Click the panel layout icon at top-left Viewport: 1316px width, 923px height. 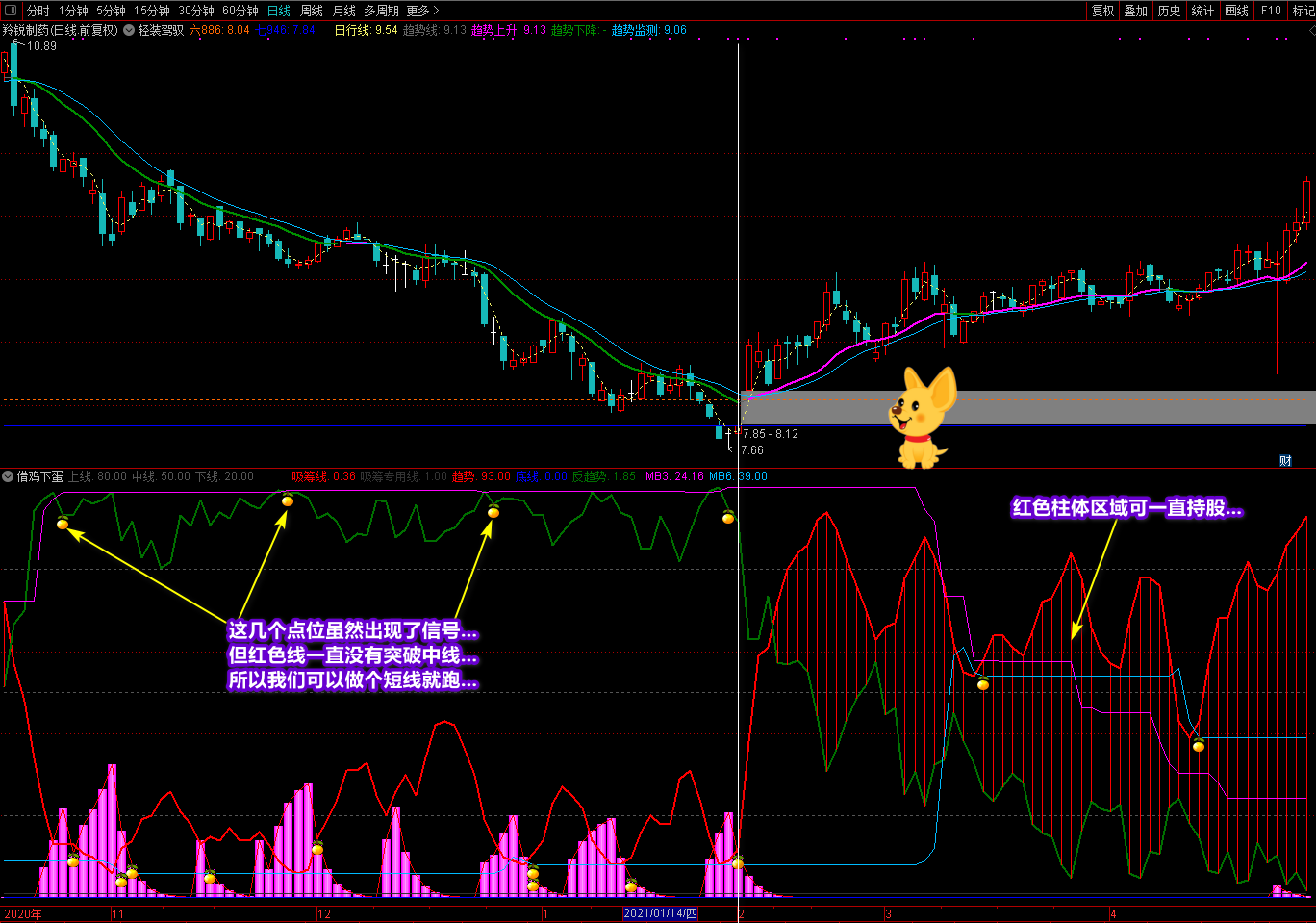(x=11, y=11)
